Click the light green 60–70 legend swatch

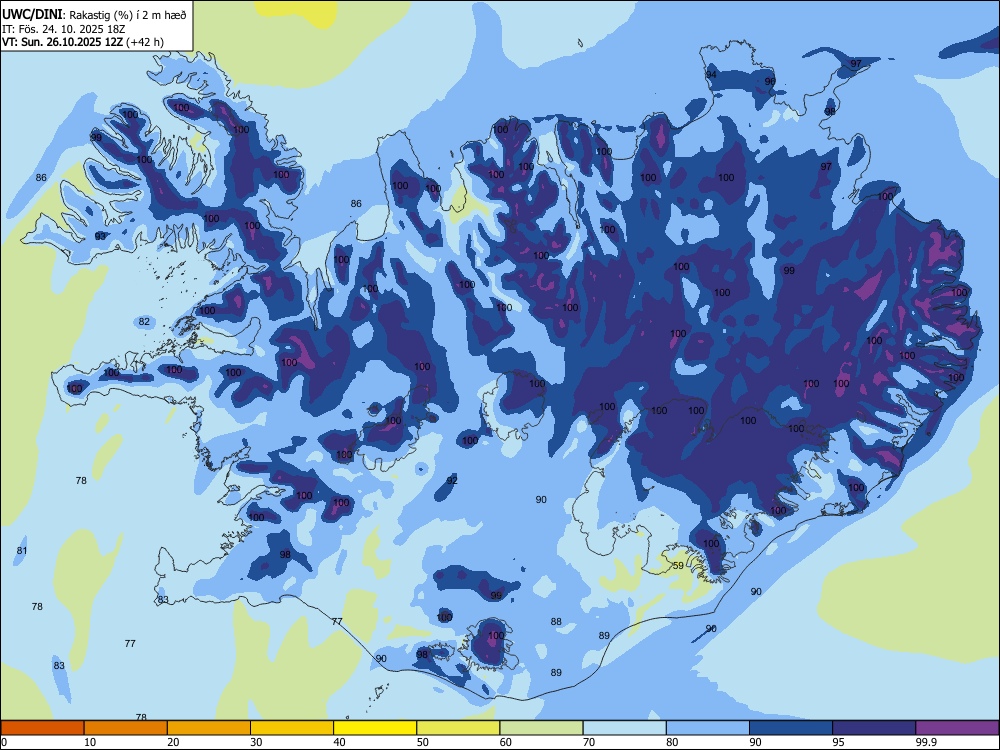tap(541, 728)
